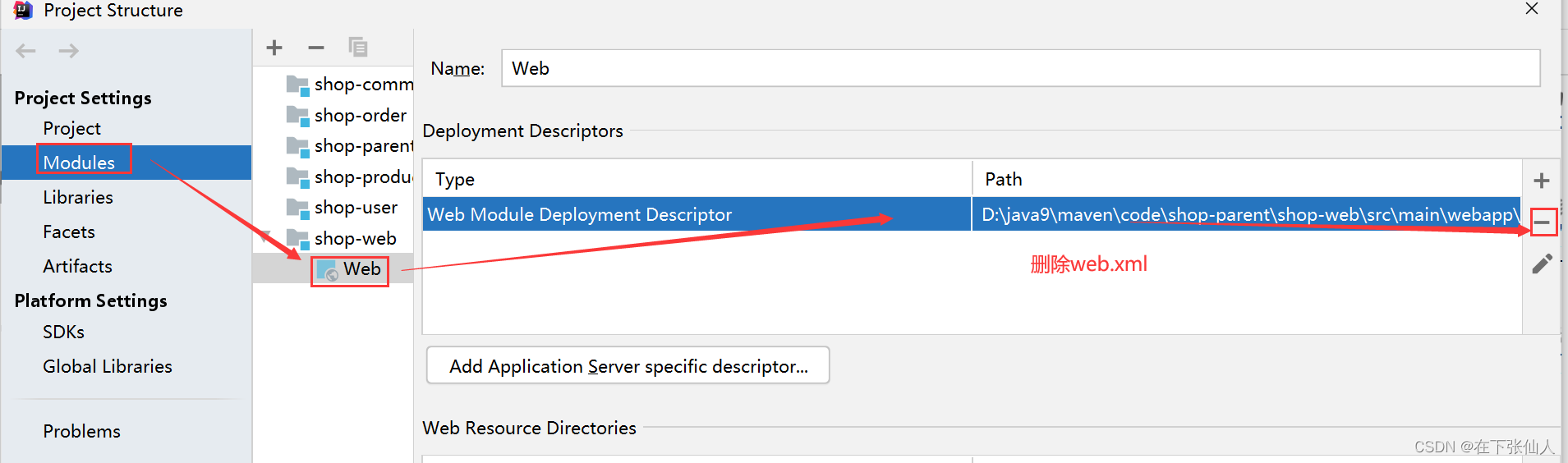Select Web Module Deployment Descriptor row
The width and height of the screenshot is (1568, 463).
[x=973, y=214]
